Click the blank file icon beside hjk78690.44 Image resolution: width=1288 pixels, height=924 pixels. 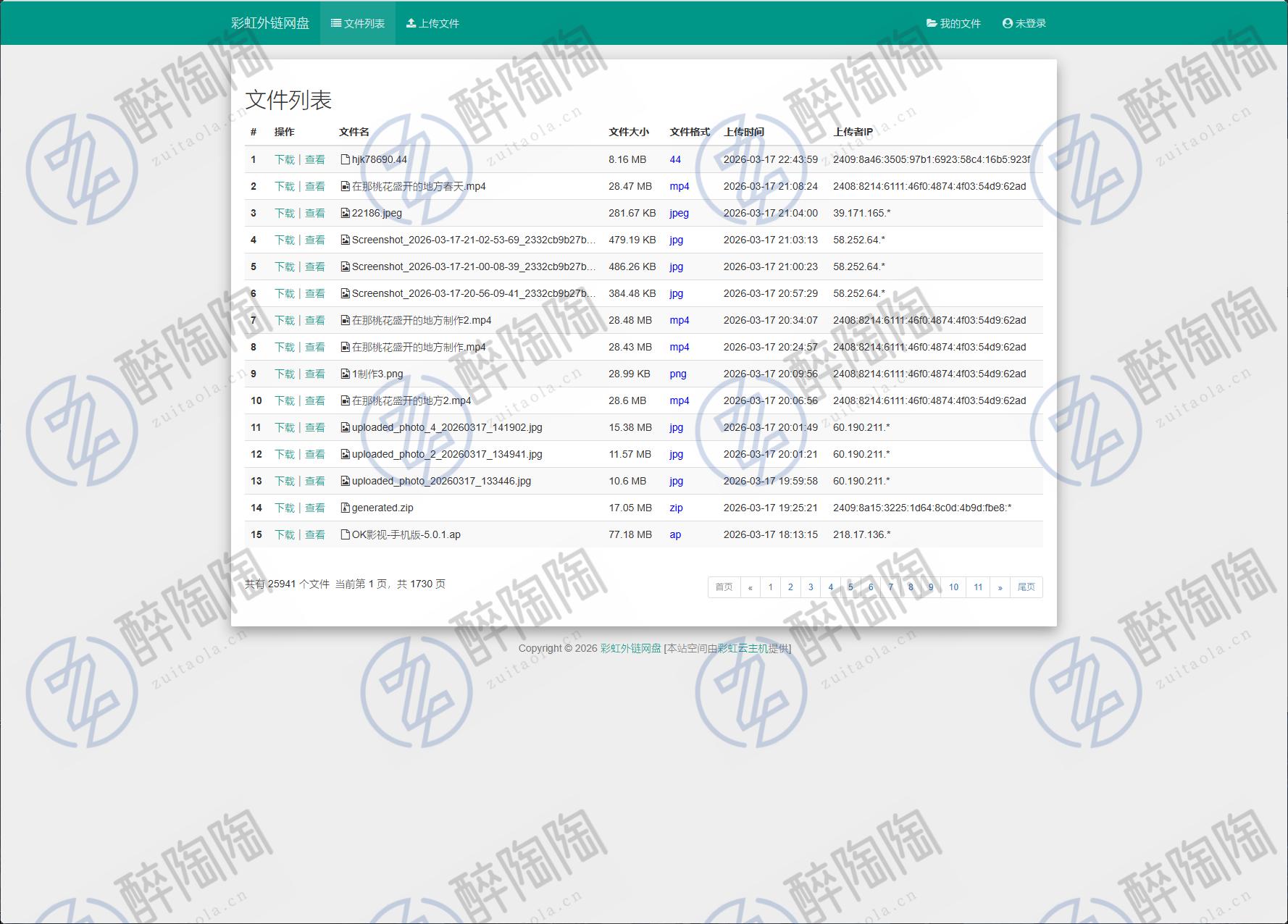point(345,159)
